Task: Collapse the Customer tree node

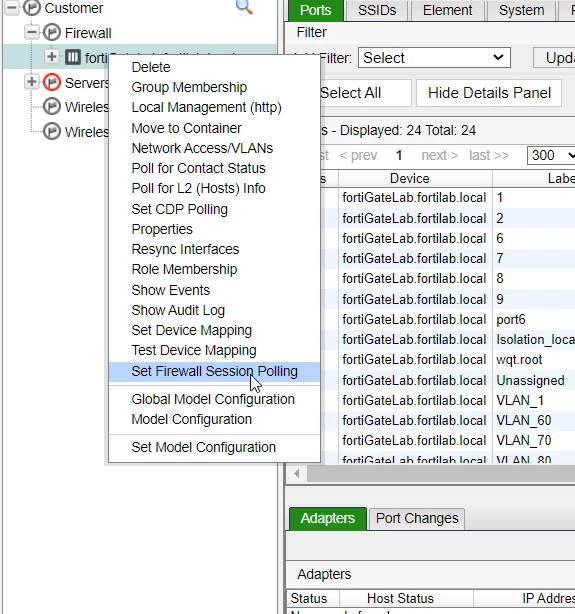Action: pos(12,8)
